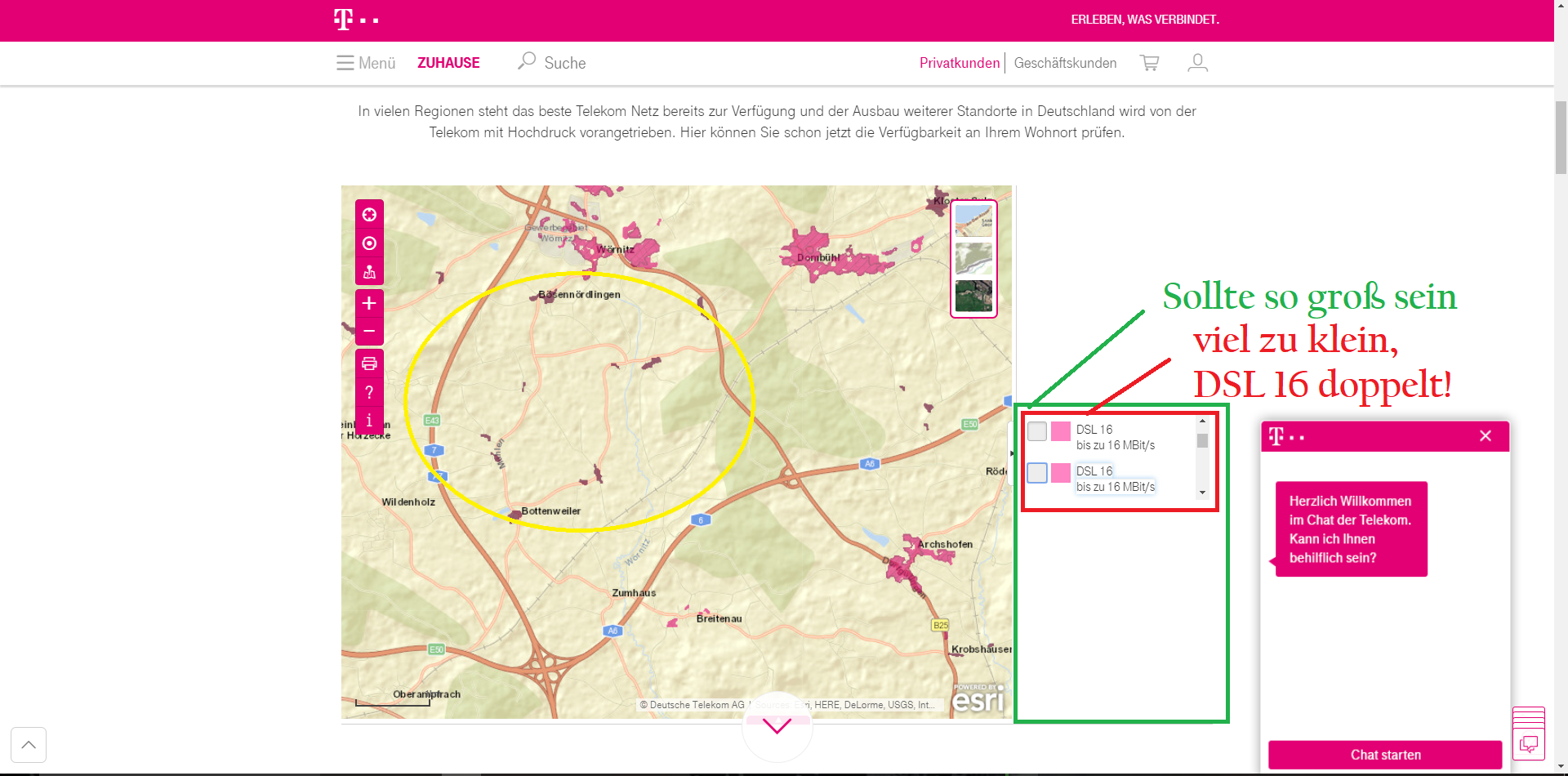This screenshot has height=776, width=1568.
Task: Open the user account icon
Action: tap(1197, 63)
